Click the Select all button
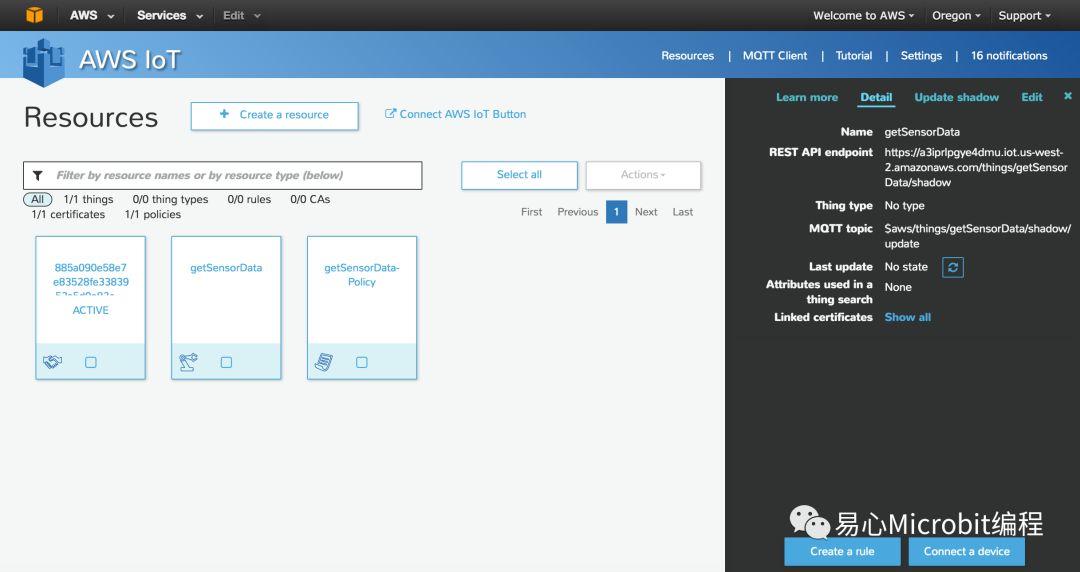 [519, 175]
